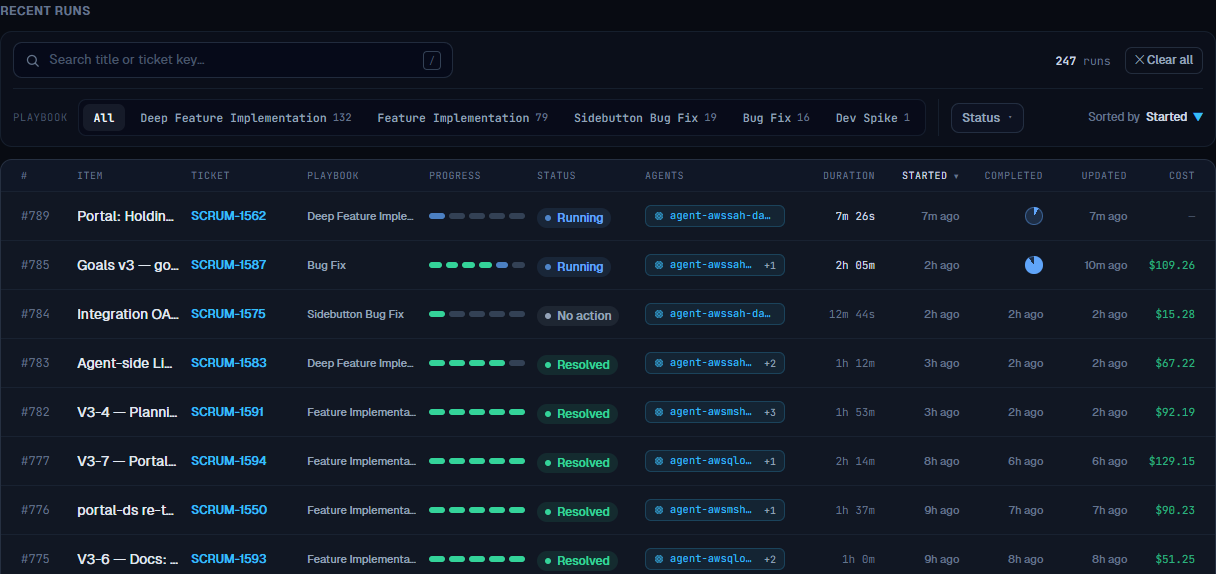
Task: Open ticket SCRUM-1550
Action: pos(228,510)
